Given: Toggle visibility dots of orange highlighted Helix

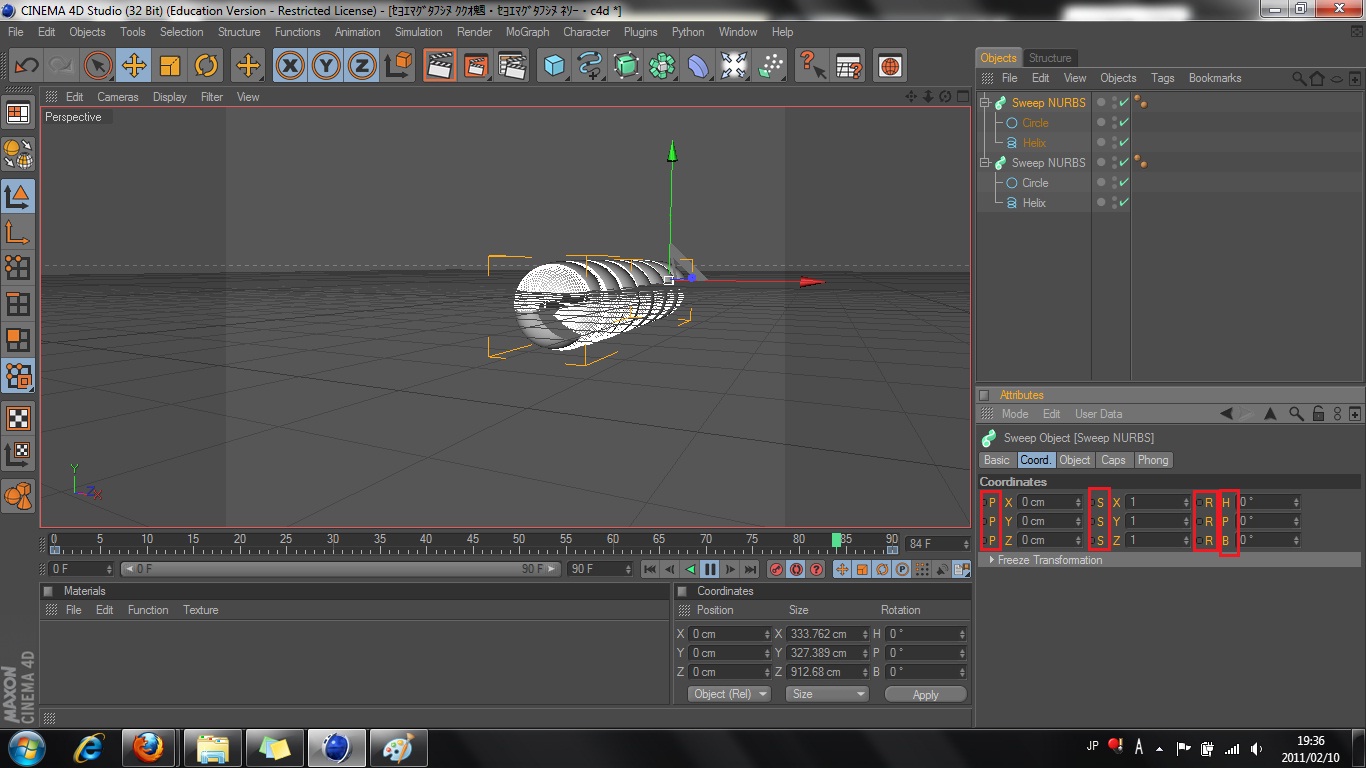Looking at the screenshot, I should pos(1113,143).
